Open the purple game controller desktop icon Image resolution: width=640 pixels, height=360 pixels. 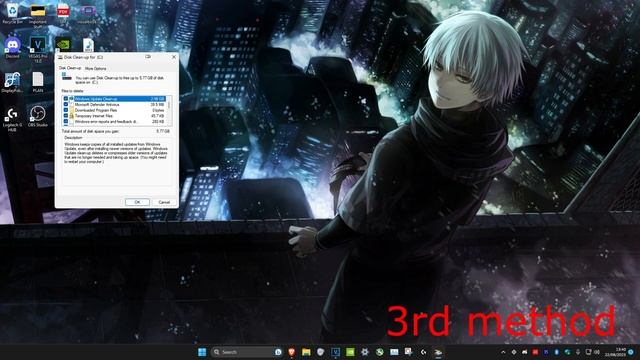87,13
